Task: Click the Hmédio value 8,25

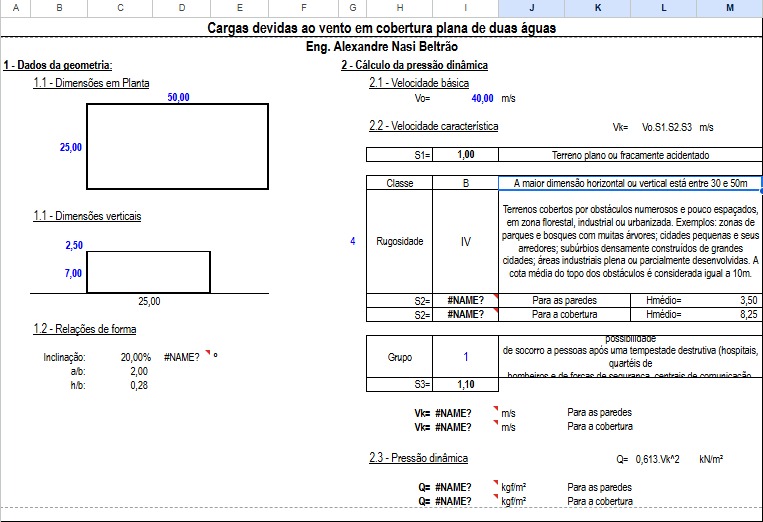Action: pos(748,314)
